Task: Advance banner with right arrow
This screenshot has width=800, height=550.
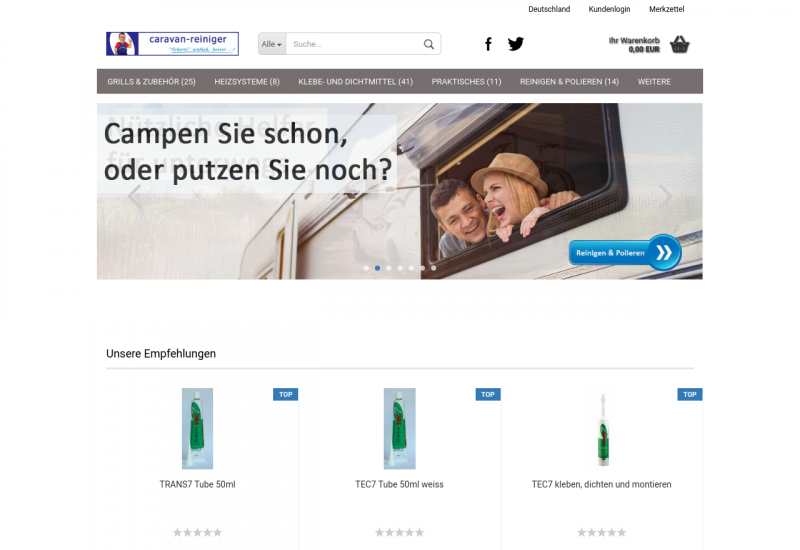Action: click(665, 194)
